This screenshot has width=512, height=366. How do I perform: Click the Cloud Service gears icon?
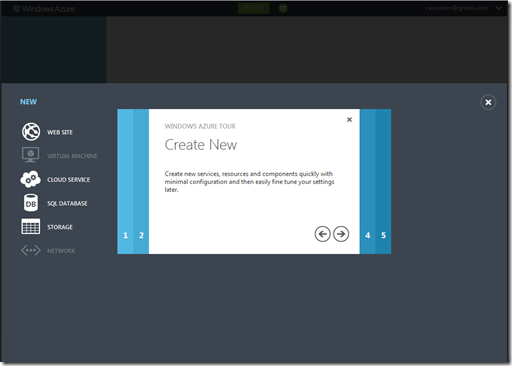click(30, 179)
